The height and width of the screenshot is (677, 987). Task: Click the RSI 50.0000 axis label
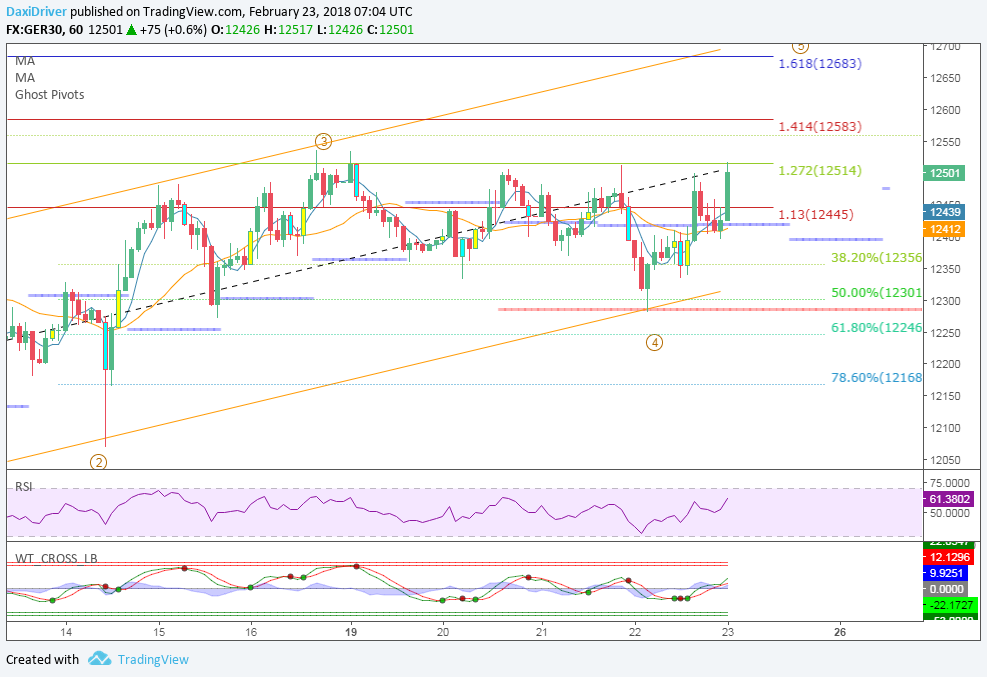click(x=950, y=513)
